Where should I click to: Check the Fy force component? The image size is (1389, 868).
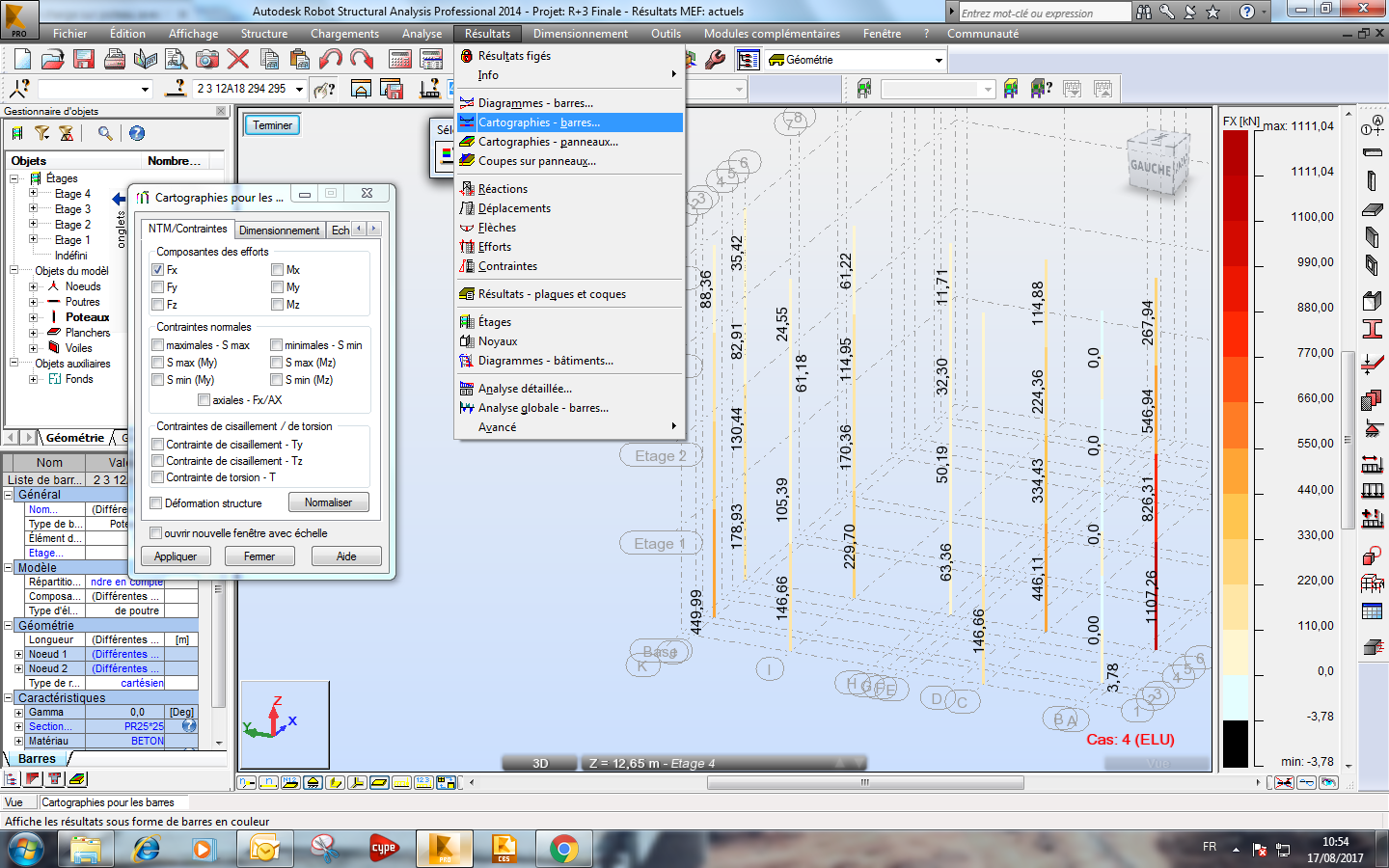coord(157,287)
